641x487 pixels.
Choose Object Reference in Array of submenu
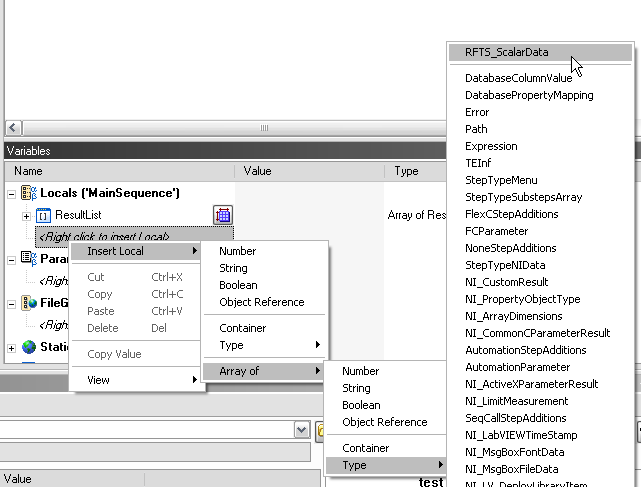coord(385,422)
